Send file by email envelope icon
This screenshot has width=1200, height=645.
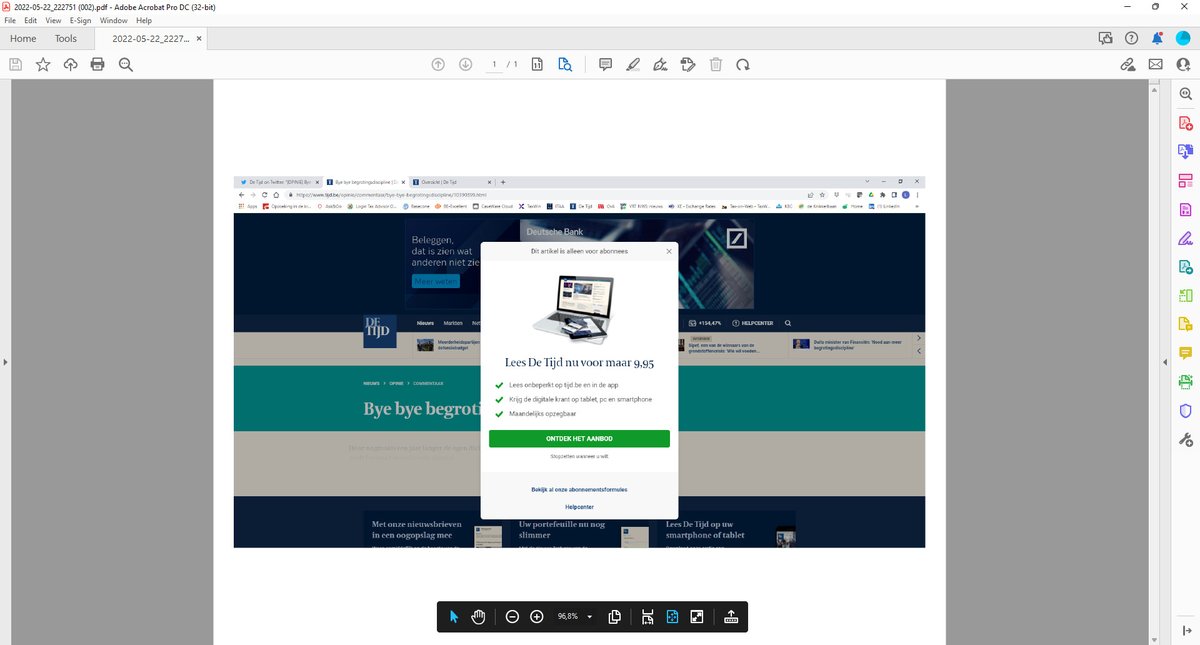[1155, 64]
